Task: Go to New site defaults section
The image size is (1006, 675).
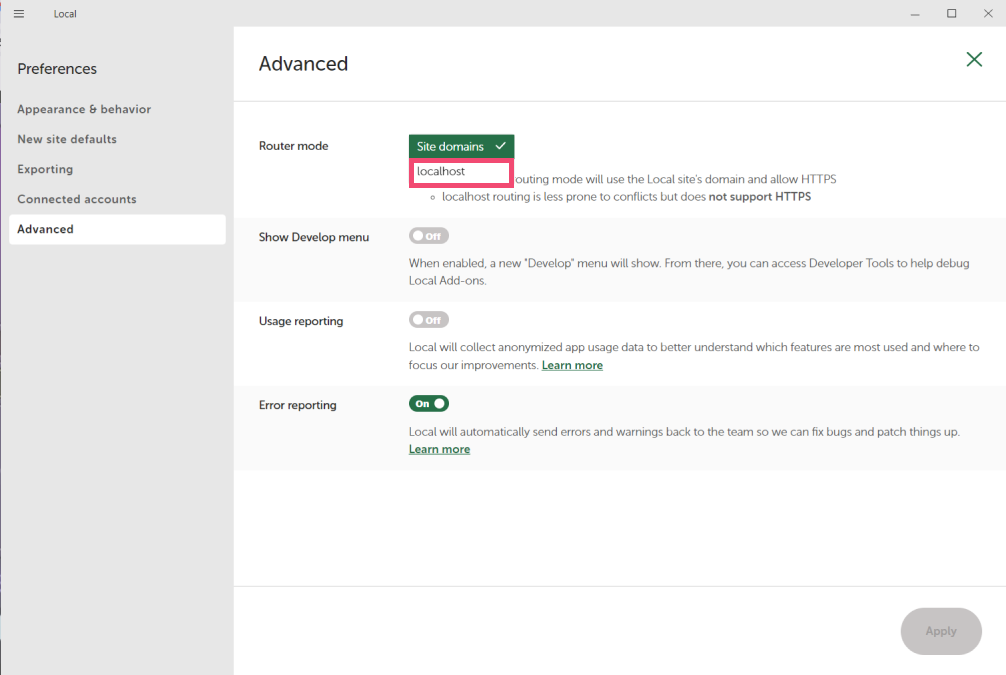Action: pyautogui.click(x=67, y=139)
